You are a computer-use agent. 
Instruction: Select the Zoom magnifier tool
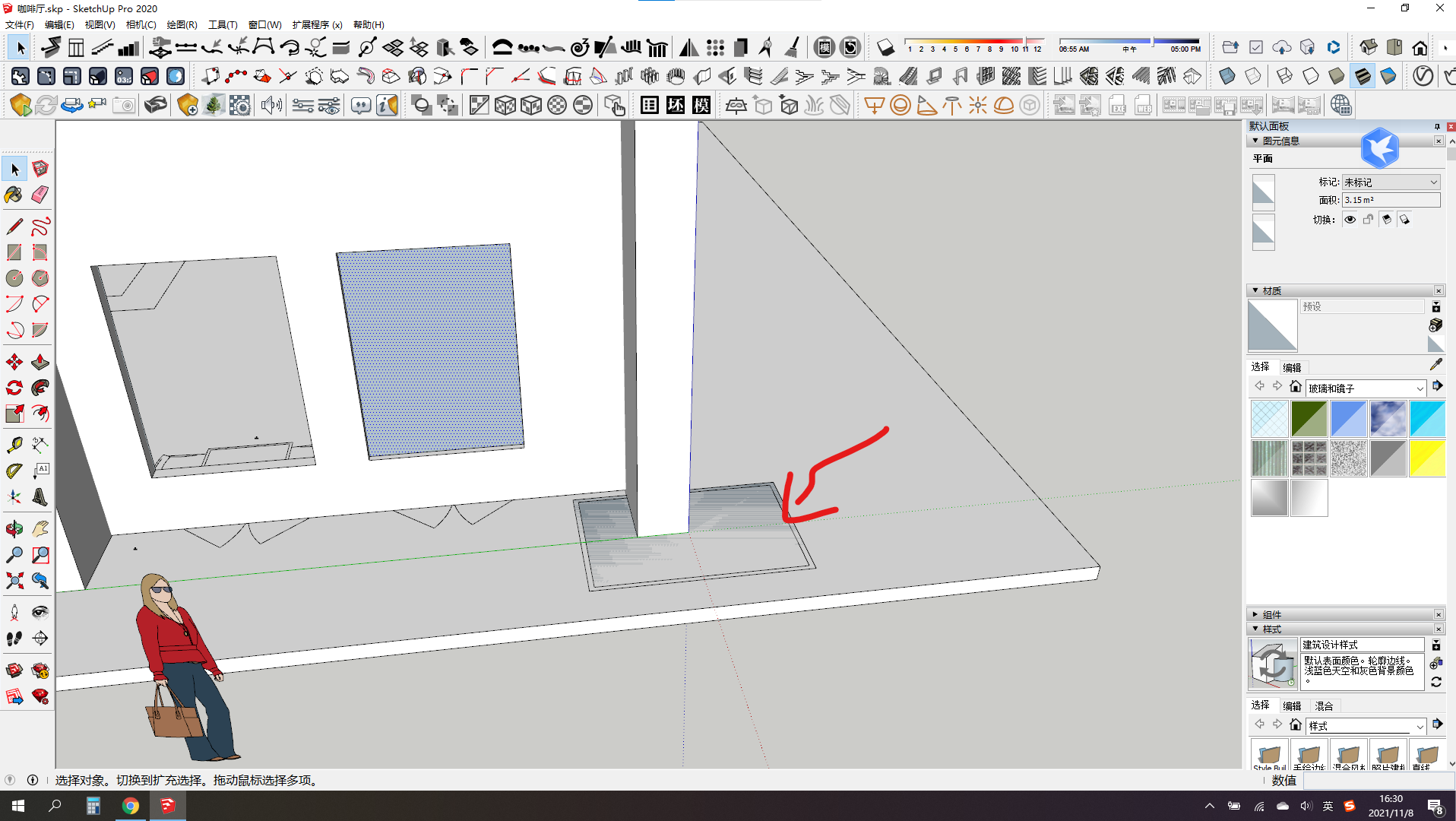point(14,555)
